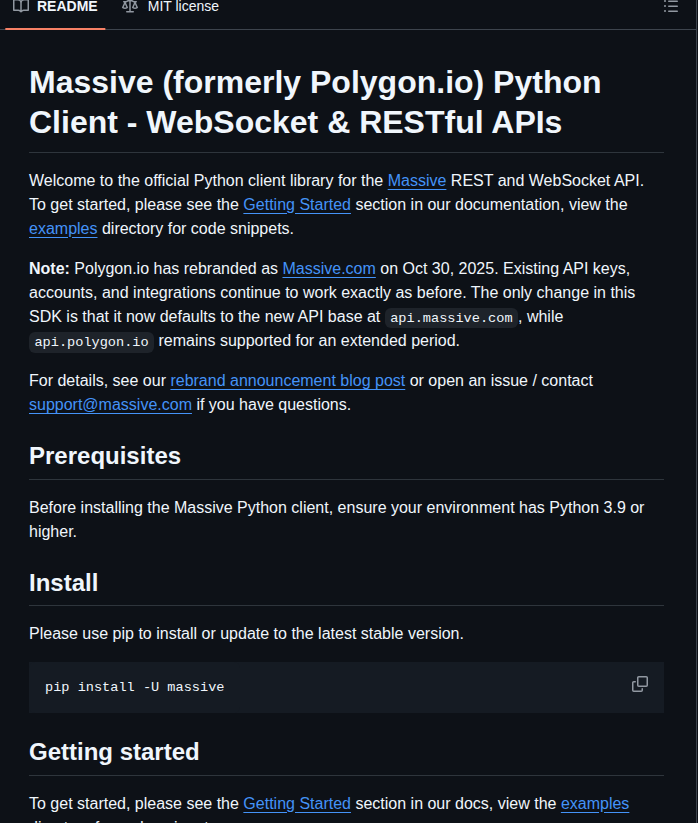The height and width of the screenshot is (823, 698).
Task: Switch to the MIT license tab
Action: 170,7
